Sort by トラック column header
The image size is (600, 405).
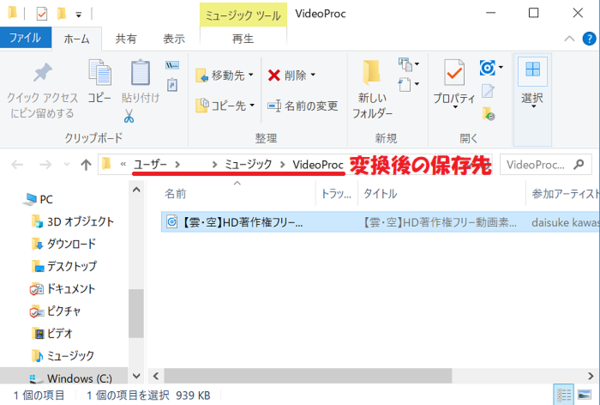click(x=336, y=194)
